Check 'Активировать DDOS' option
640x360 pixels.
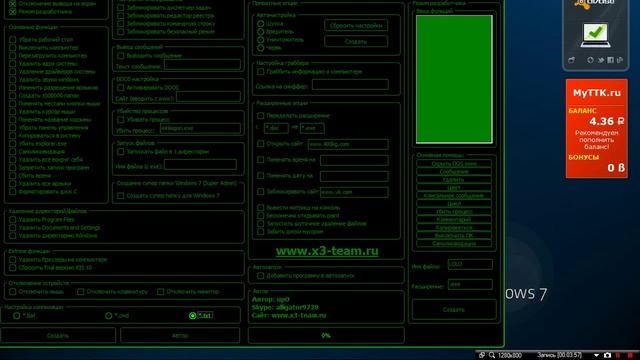[121, 87]
